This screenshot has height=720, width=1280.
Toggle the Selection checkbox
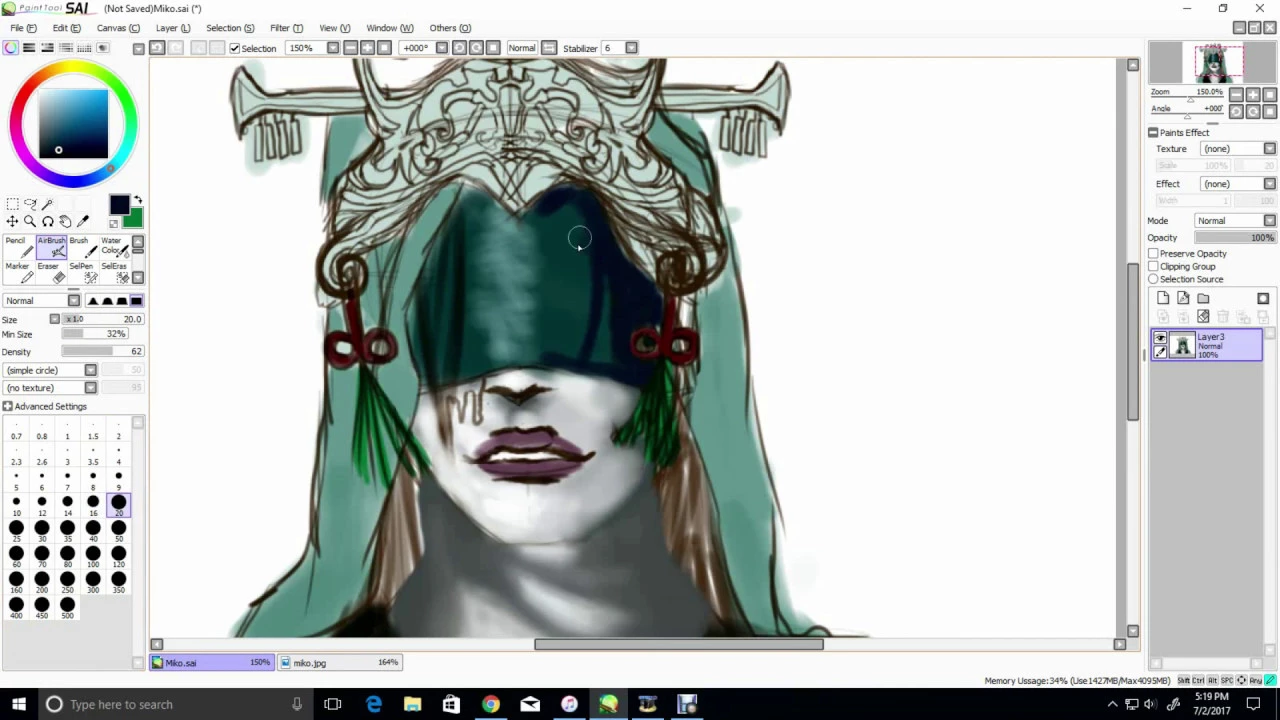pos(235,48)
